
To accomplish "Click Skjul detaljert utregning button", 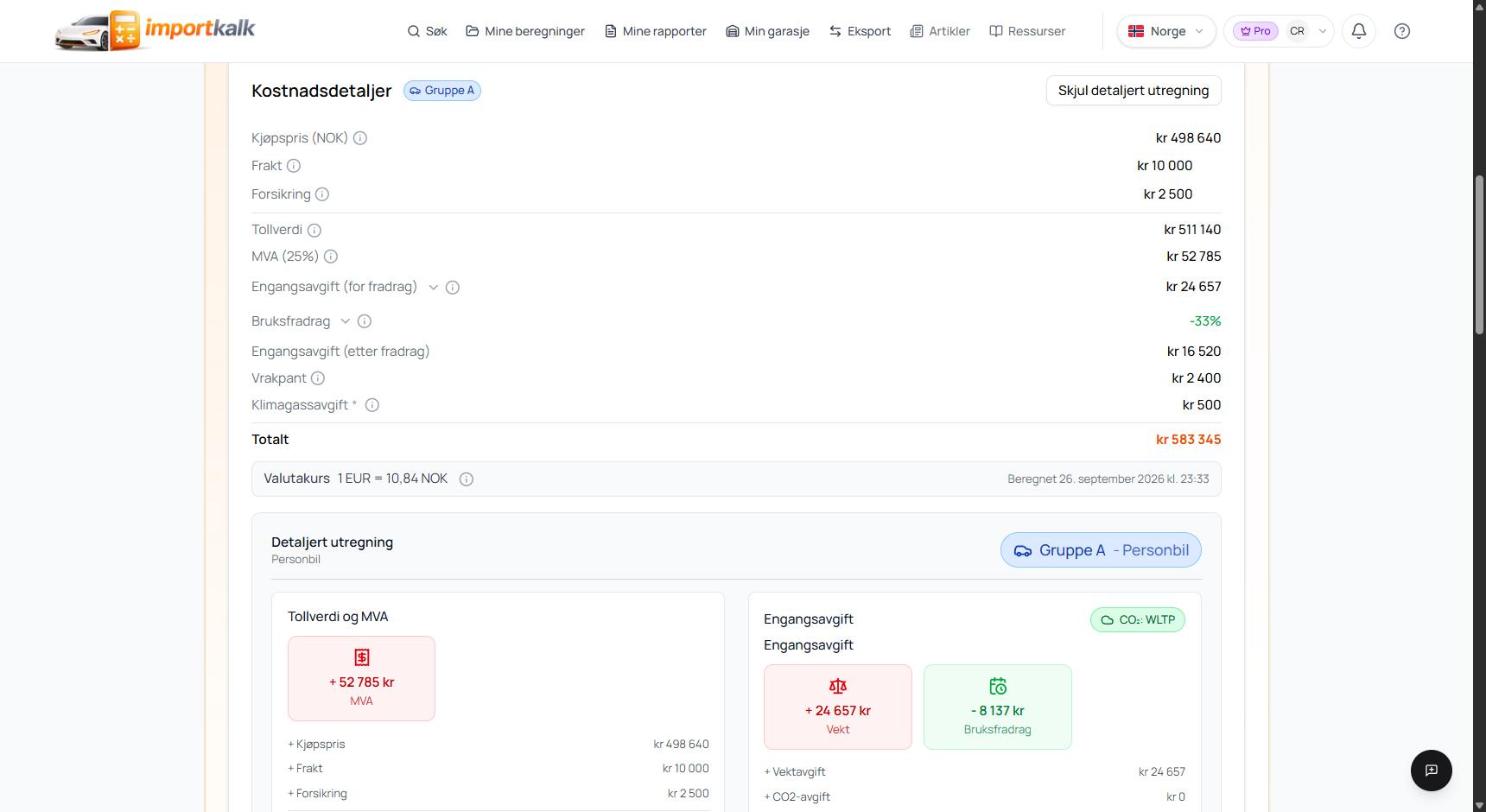I will click(x=1133, y=90).
